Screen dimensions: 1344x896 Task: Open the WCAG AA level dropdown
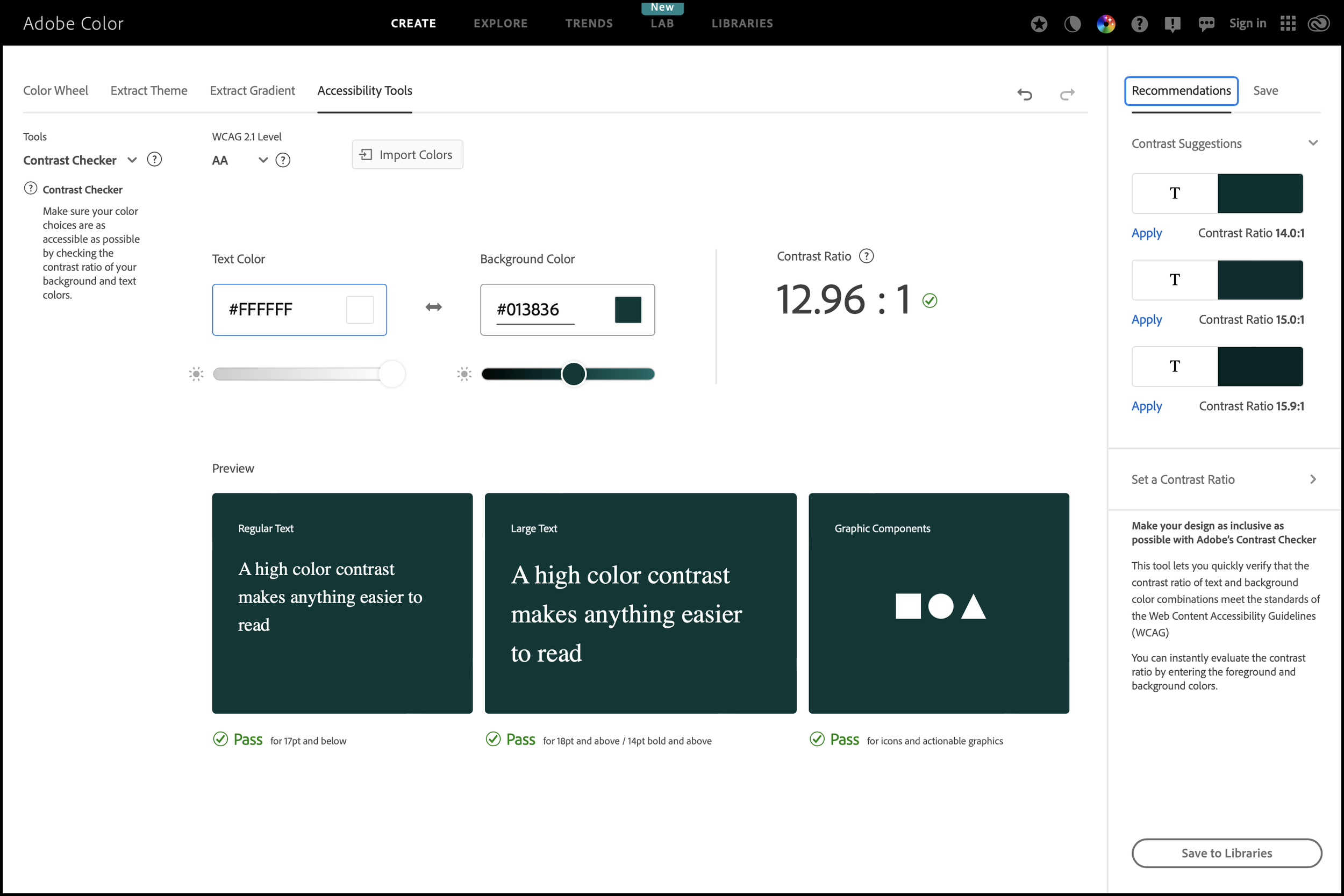coord(263,160)
